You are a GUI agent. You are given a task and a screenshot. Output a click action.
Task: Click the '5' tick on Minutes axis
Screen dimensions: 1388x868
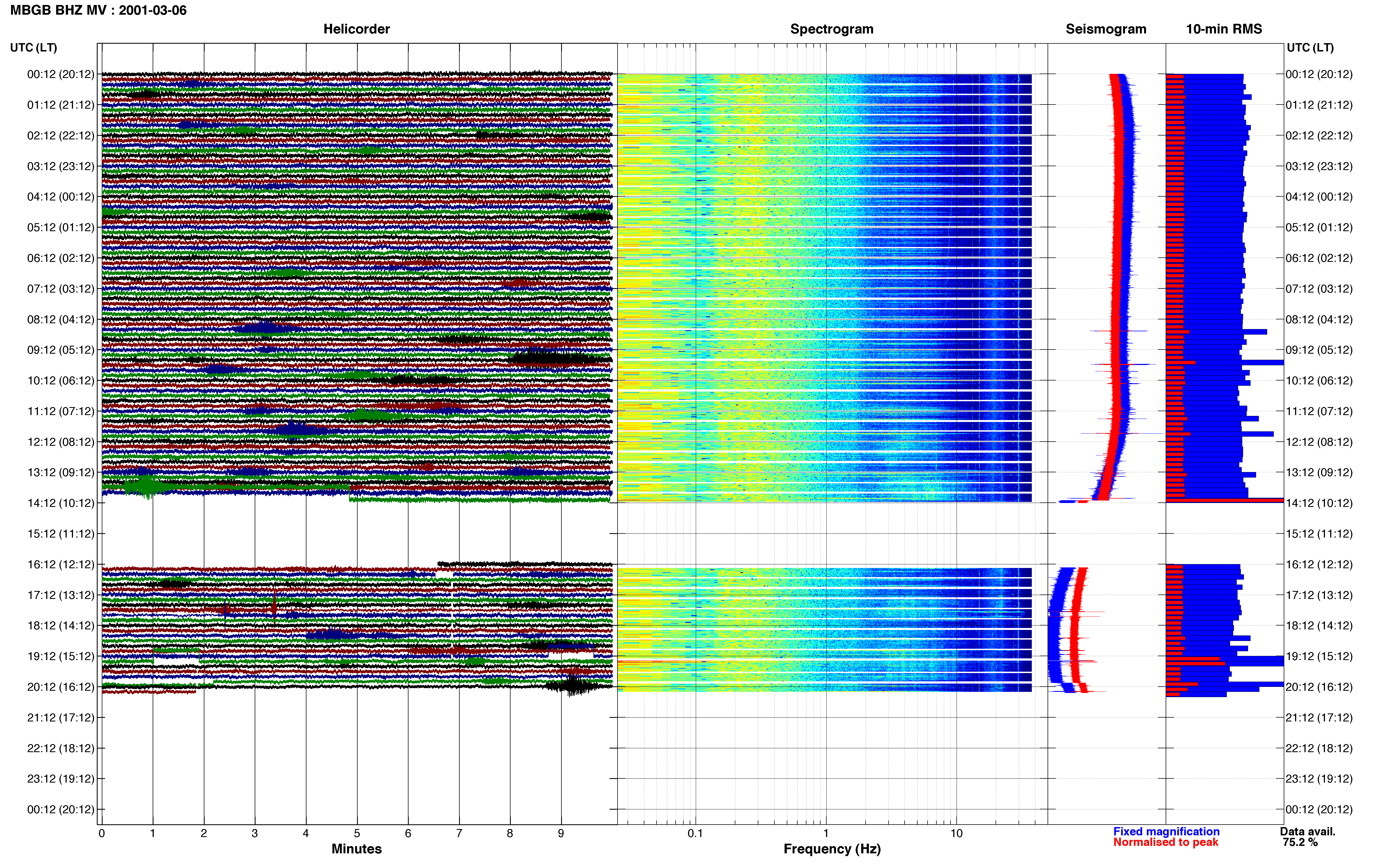357,833
